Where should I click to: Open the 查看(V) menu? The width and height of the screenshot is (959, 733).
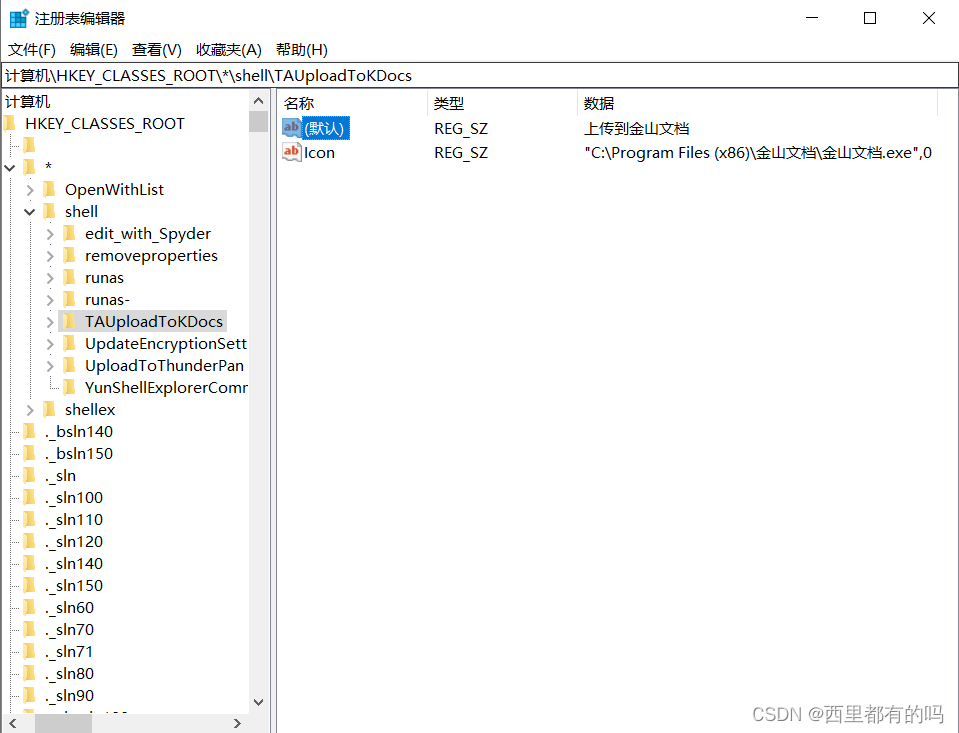click(157, 50)
